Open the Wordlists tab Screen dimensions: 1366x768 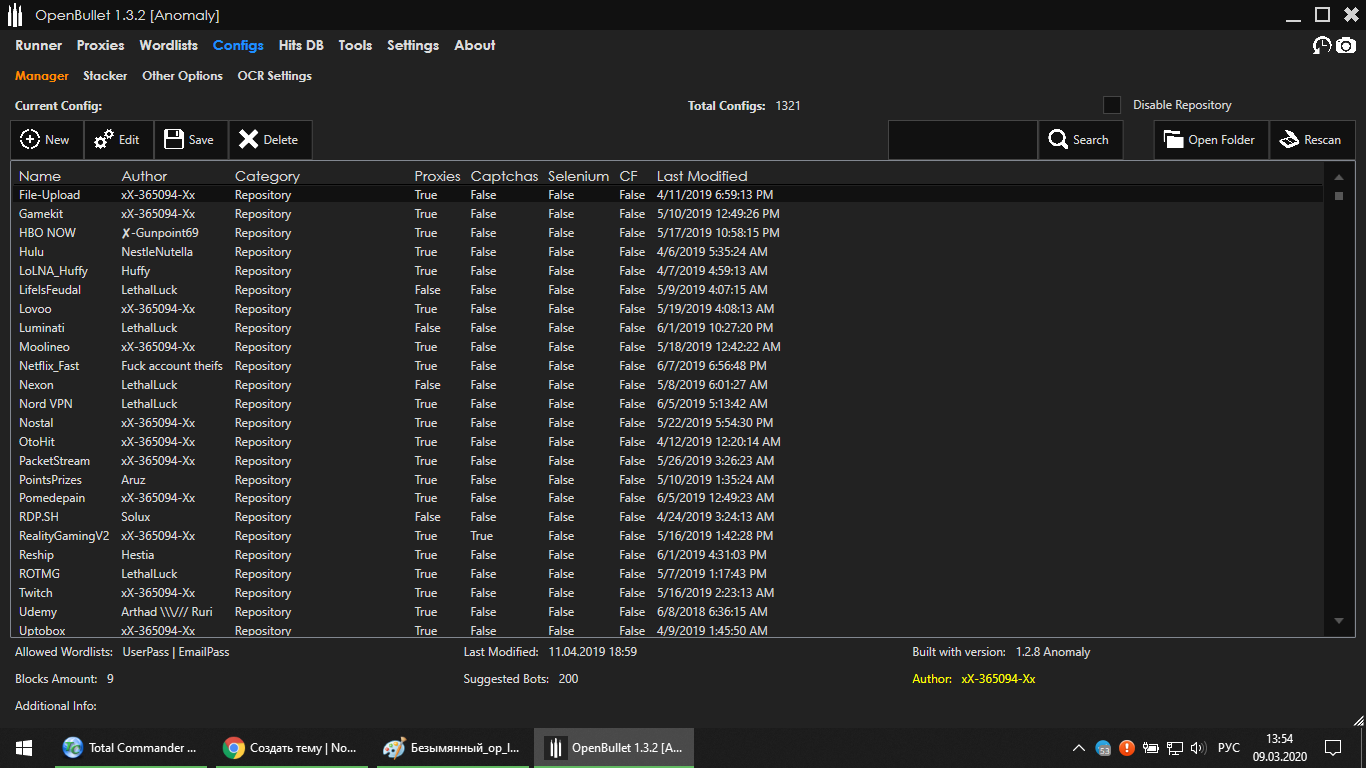point(169,45)
